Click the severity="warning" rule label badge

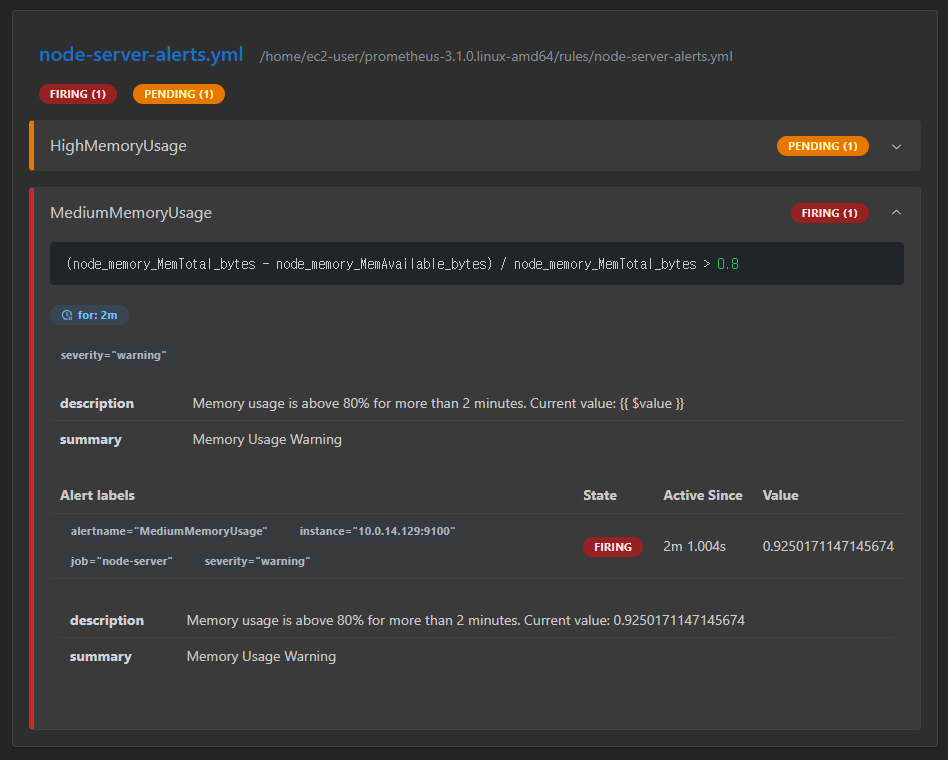tap(113, 355)
